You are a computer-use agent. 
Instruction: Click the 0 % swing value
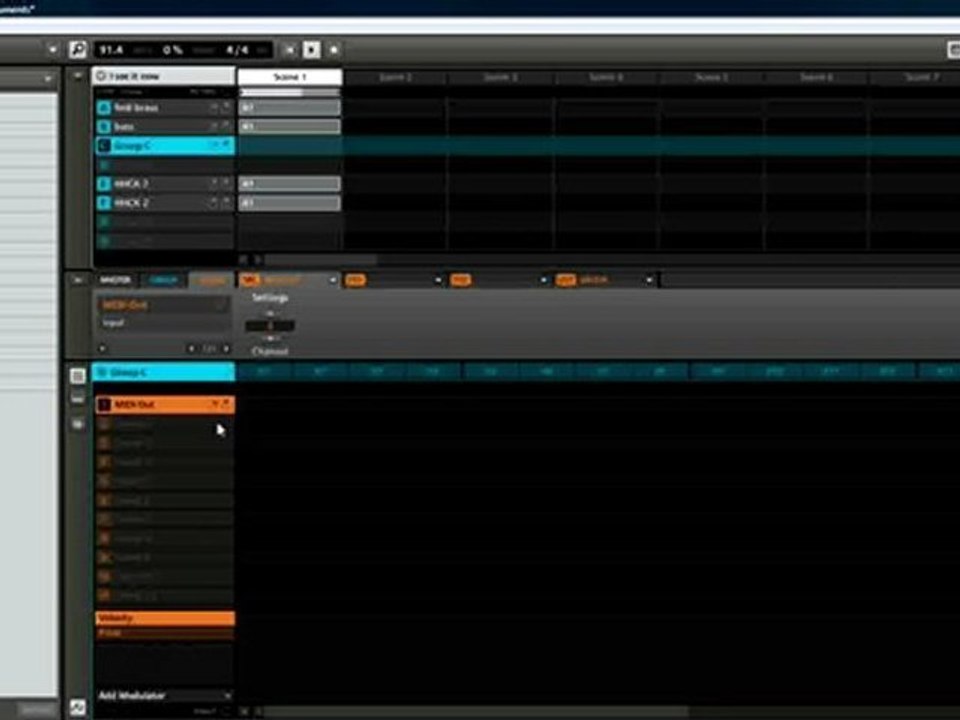tap(173, 50)
